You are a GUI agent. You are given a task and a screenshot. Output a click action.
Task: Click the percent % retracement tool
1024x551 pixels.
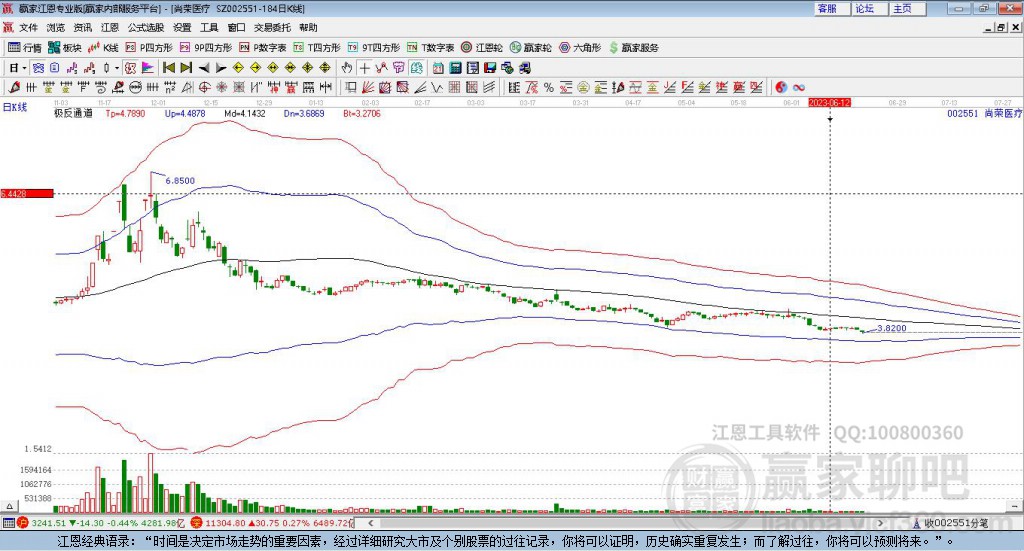tap(549, 87)
